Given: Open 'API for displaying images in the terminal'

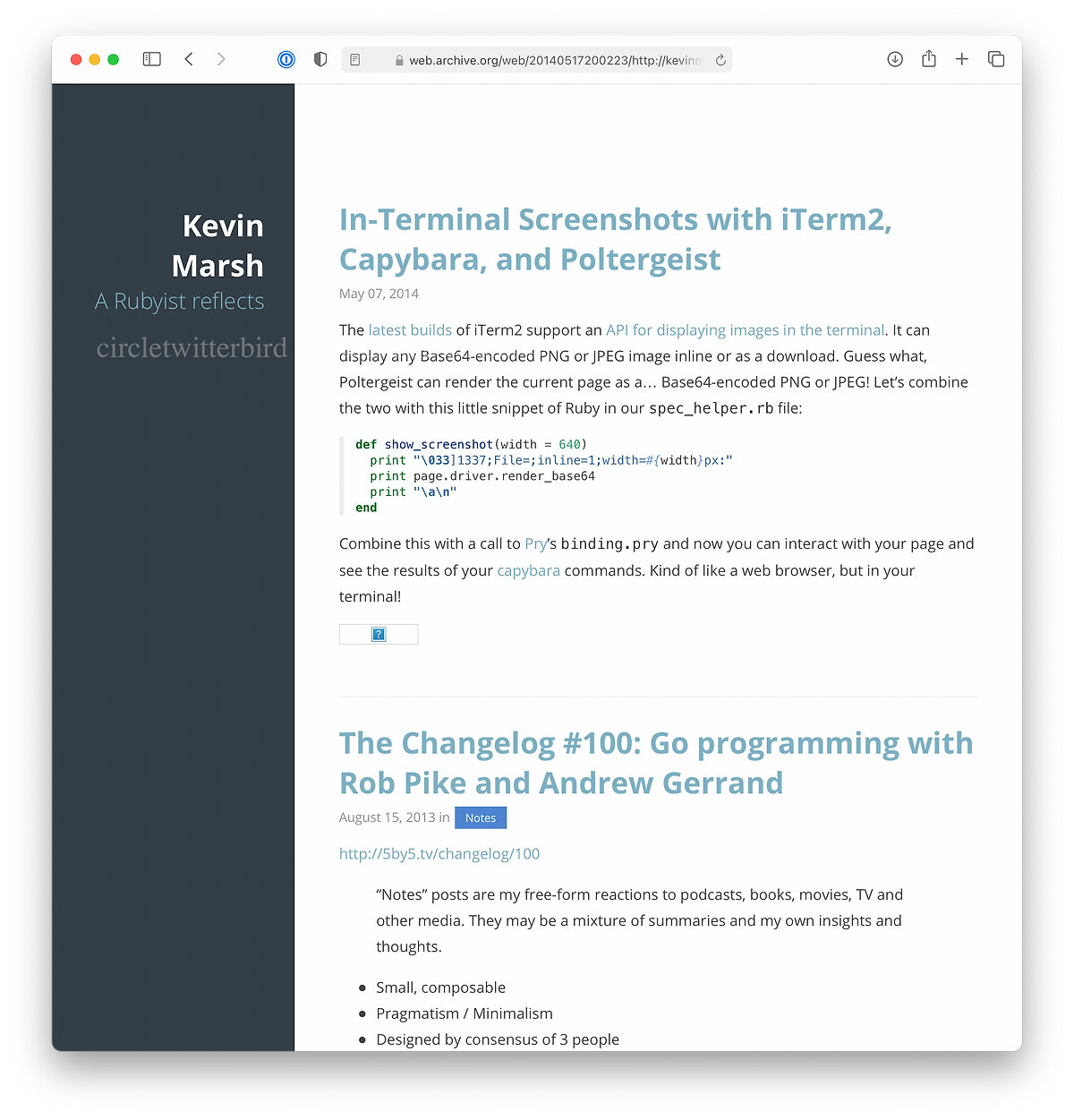Looking at the screenshot, I should pyautogui.click(x=745, y=329).
